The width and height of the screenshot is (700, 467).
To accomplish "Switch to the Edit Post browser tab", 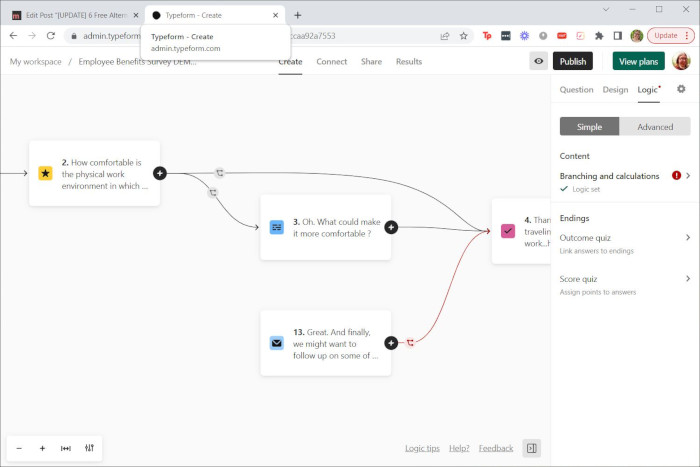I will [x=75, y=15].
